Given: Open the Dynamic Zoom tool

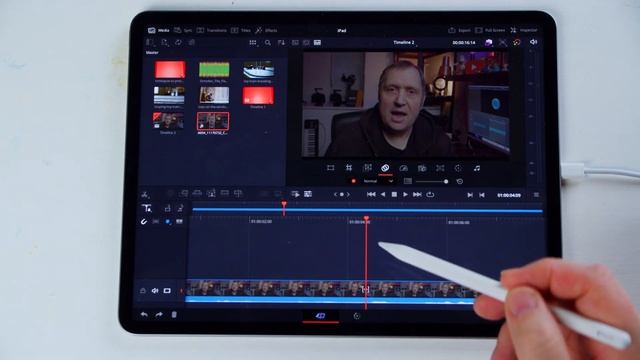Looking at the screenshot, I should [367, 168].
